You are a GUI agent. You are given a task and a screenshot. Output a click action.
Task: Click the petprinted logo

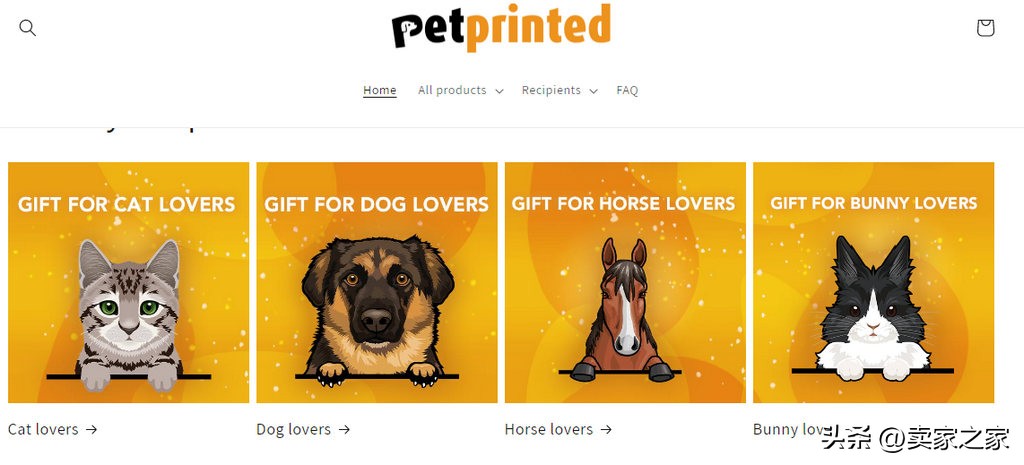502,27
